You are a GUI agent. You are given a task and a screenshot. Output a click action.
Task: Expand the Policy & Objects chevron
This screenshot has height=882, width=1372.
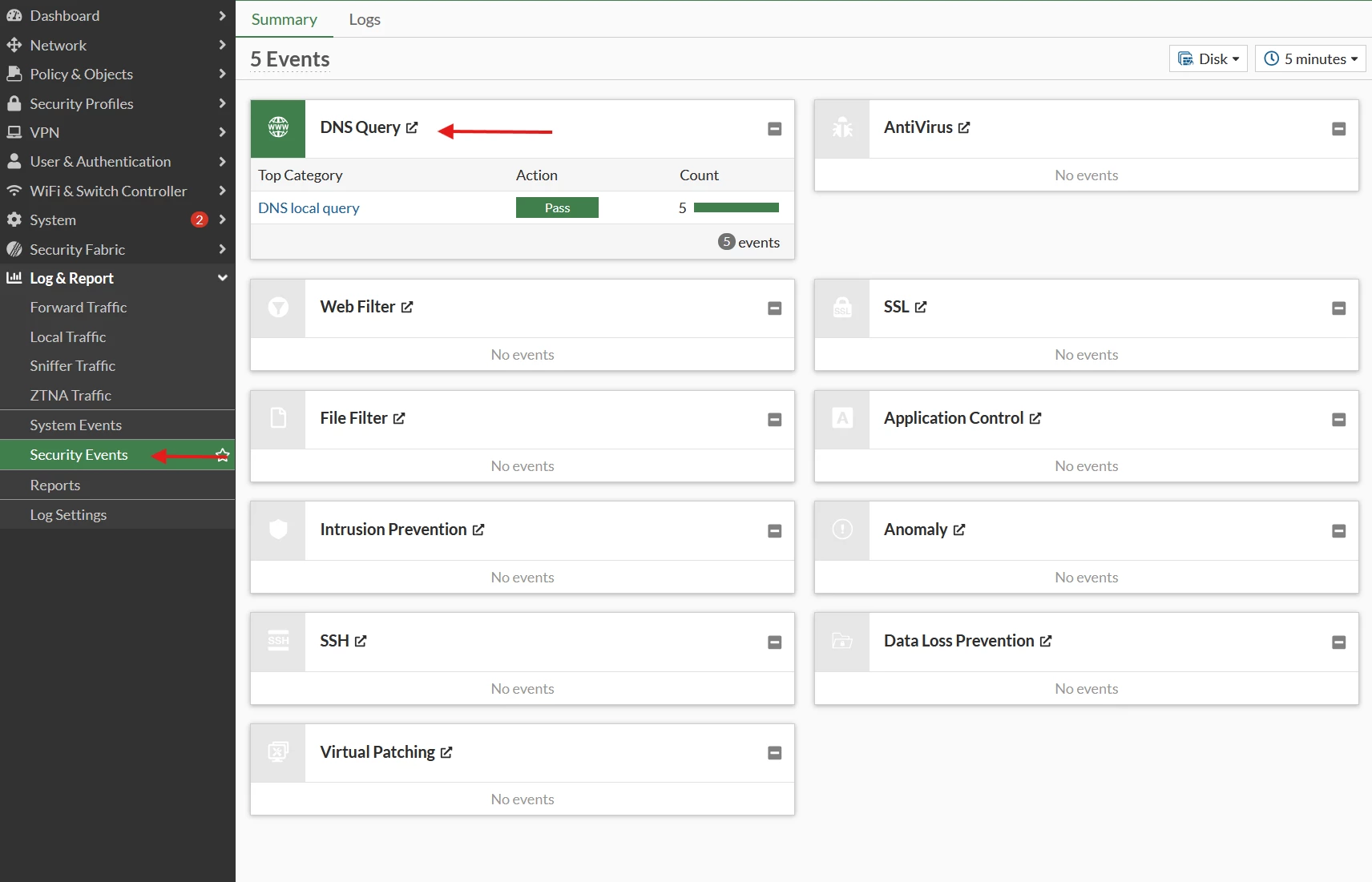[222, 74]
